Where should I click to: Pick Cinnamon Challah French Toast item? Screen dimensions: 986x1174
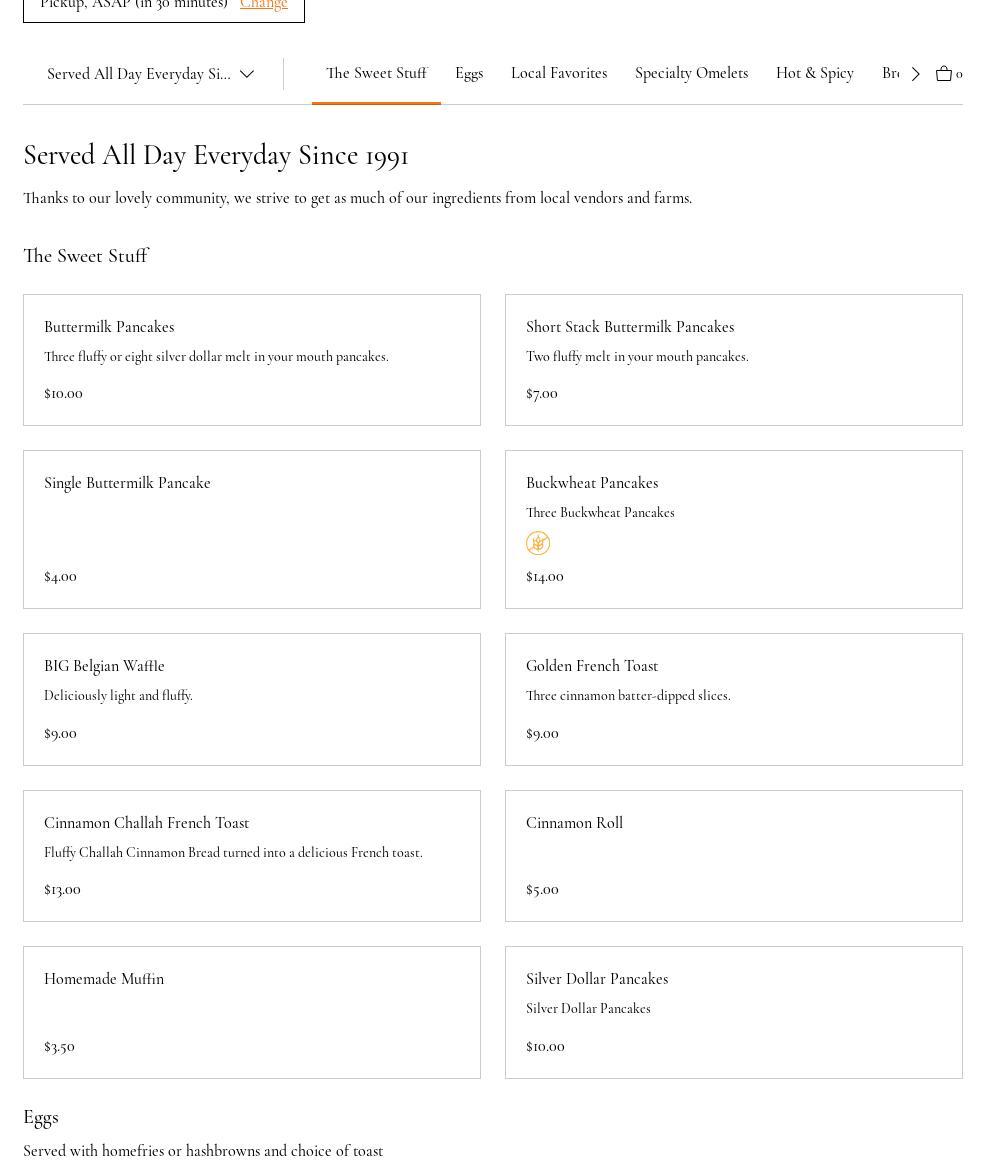[251, 856]
